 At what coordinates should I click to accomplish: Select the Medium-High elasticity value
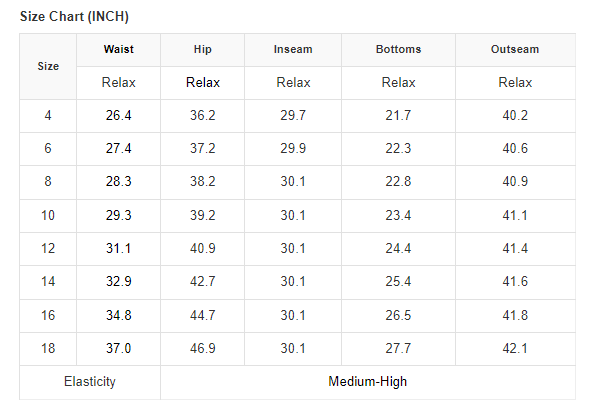[x=368, y=381]
